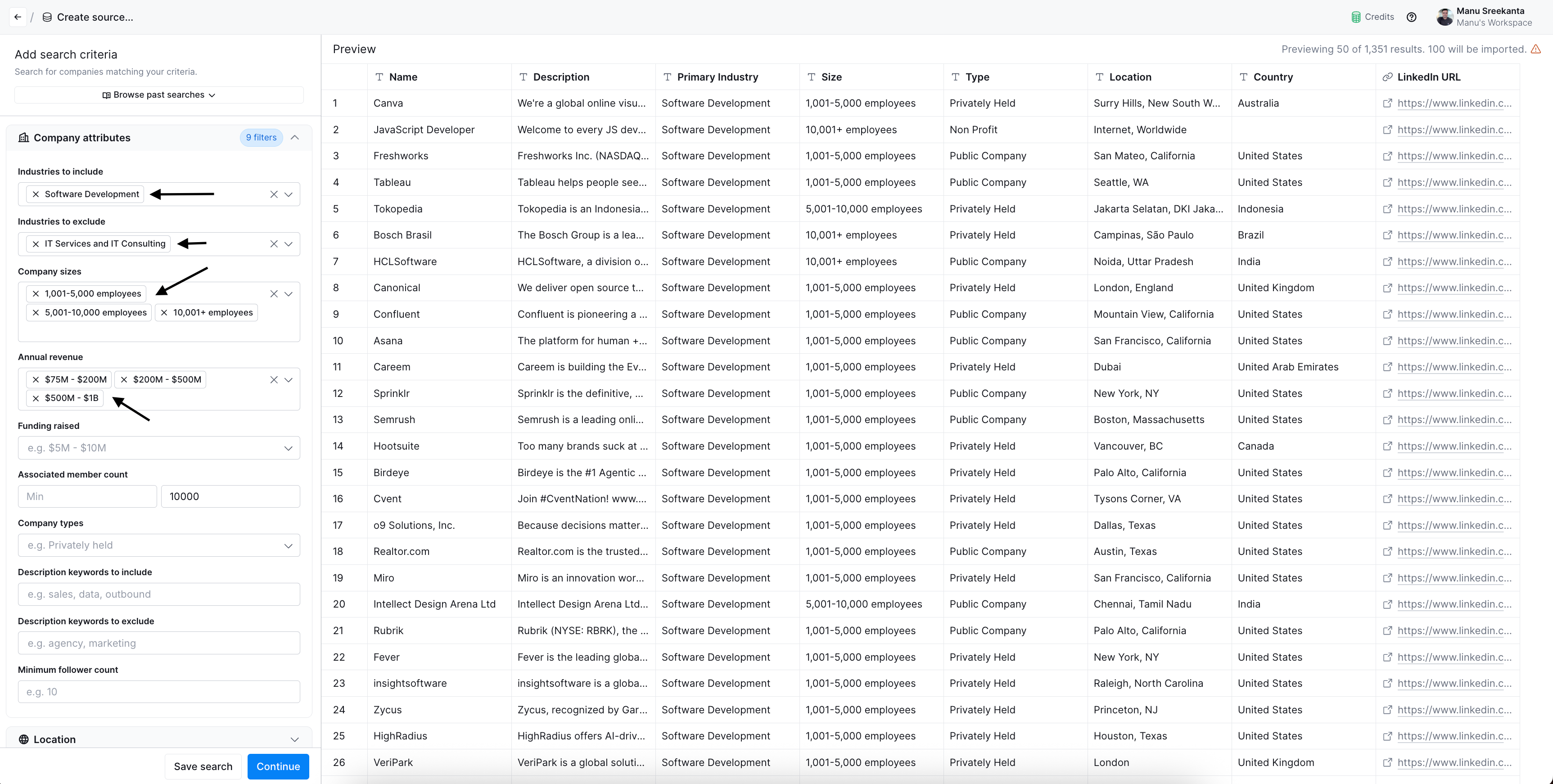Clear all annual revenue selections
This screenshot has height=784, width=1553.
click(274, 380)
